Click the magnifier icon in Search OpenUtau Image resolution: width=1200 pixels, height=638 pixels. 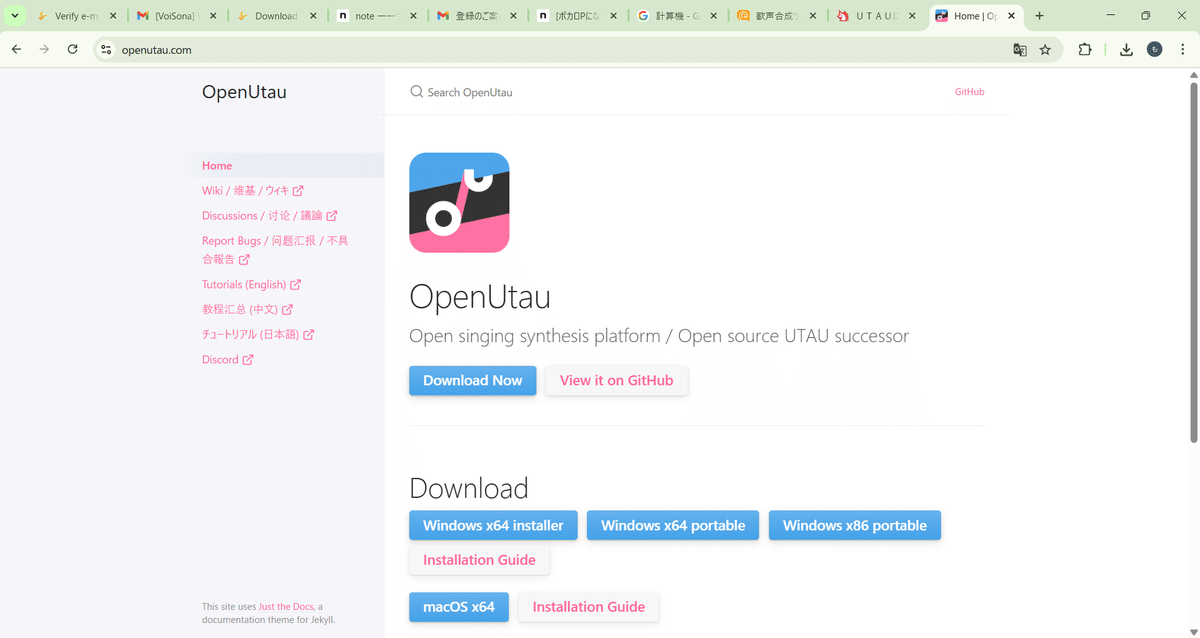[416, 91]
